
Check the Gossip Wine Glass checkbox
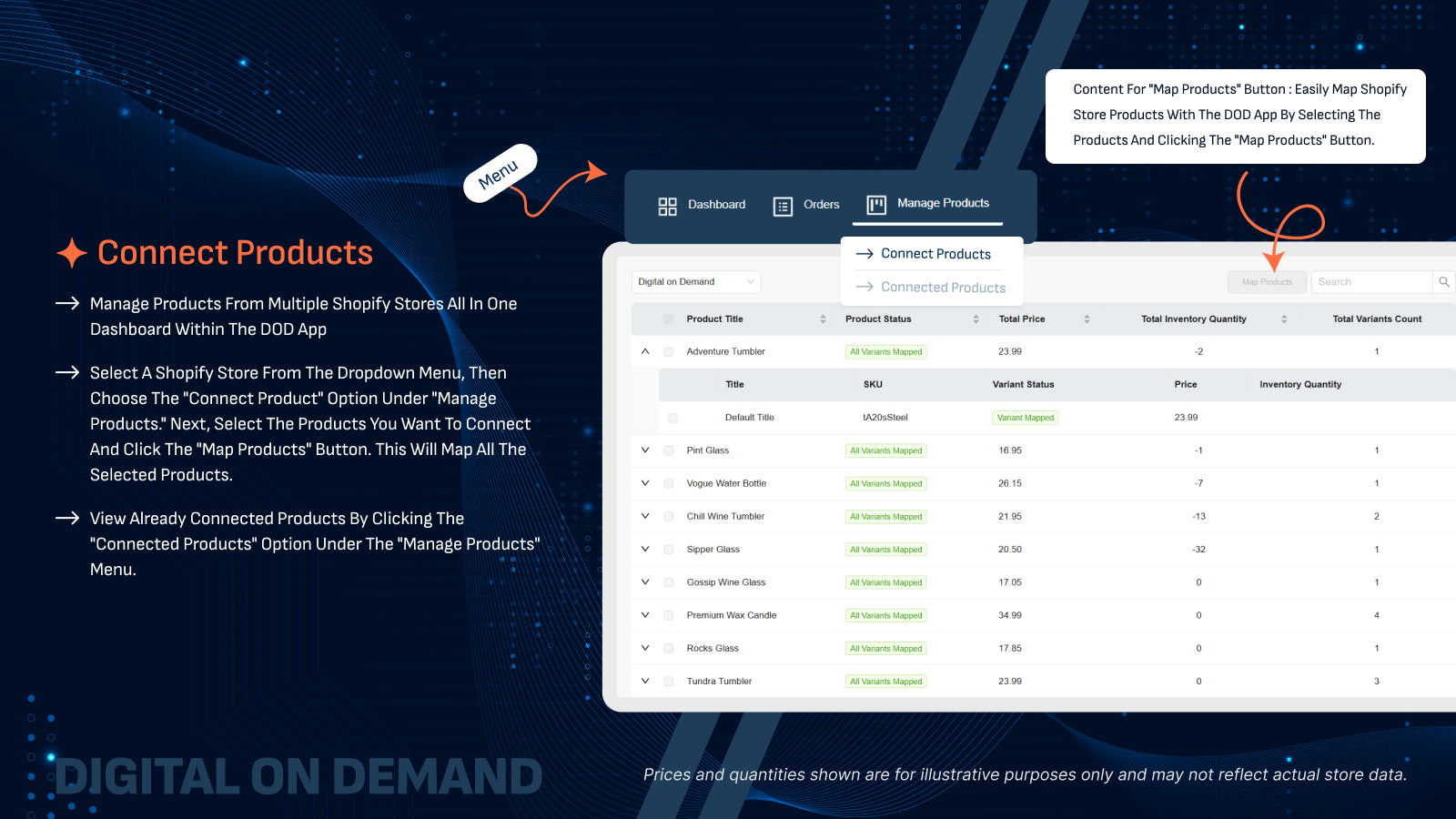click(x=669, y=582)
